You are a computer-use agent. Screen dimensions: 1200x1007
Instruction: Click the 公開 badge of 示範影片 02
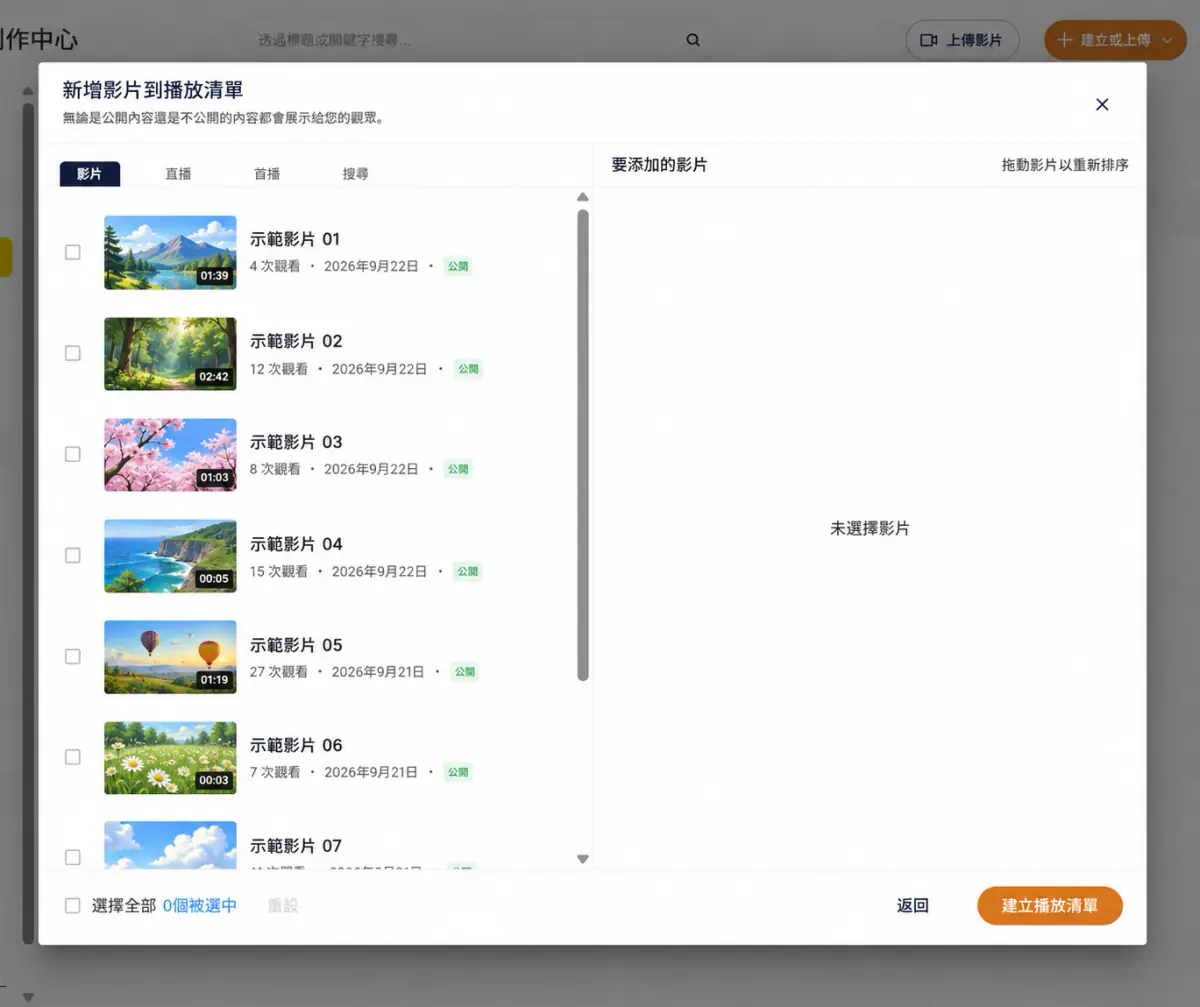click(x=468, y=369)
